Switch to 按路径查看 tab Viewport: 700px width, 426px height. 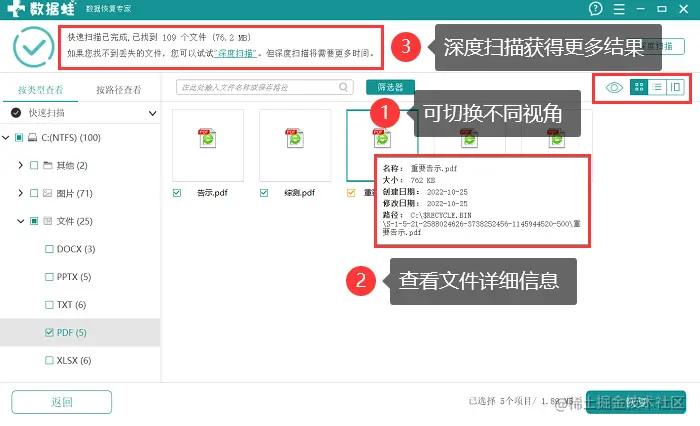click(x=119, y=90)
